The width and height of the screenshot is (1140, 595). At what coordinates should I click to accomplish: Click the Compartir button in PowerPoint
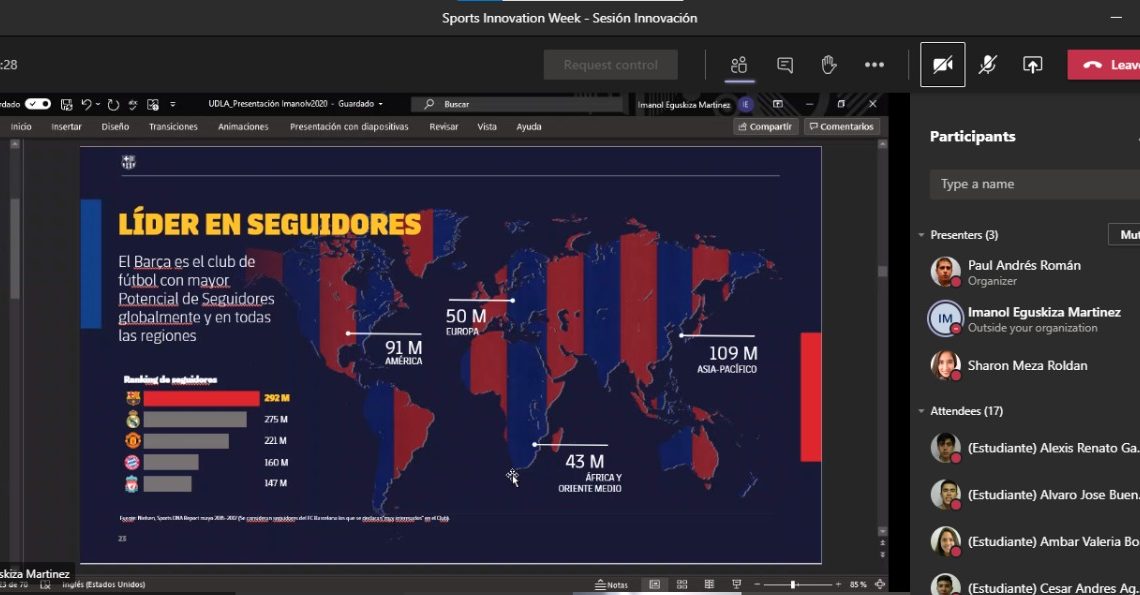pos(765,127)
